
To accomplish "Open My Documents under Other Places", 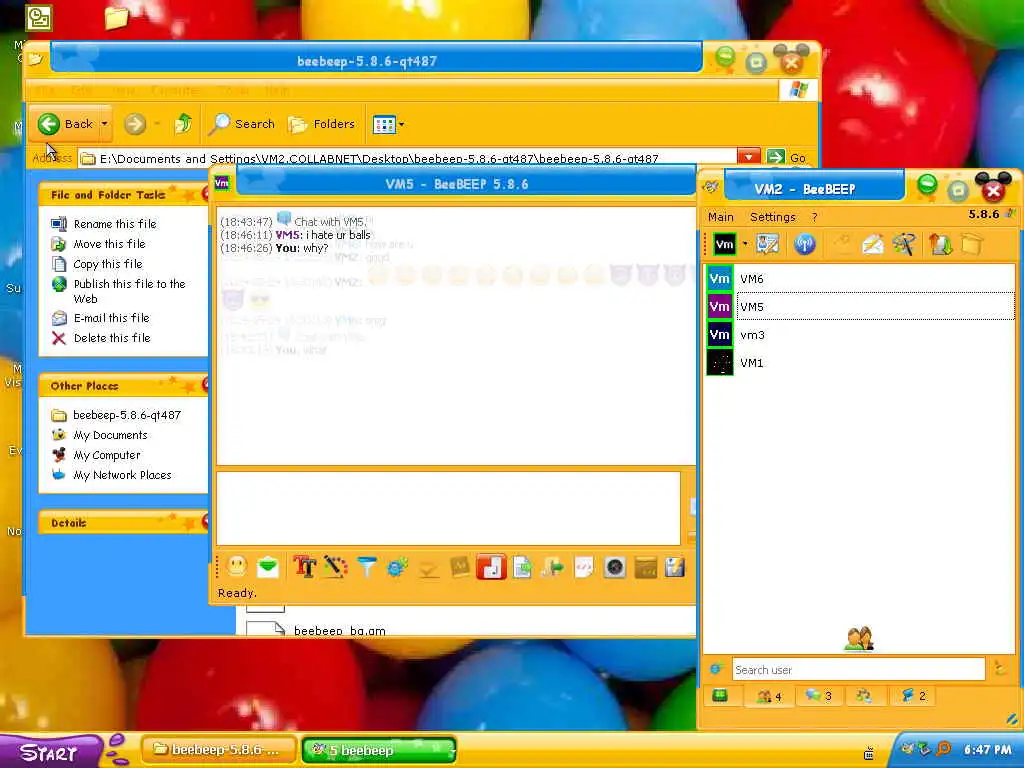I will [x=110, y=435].
